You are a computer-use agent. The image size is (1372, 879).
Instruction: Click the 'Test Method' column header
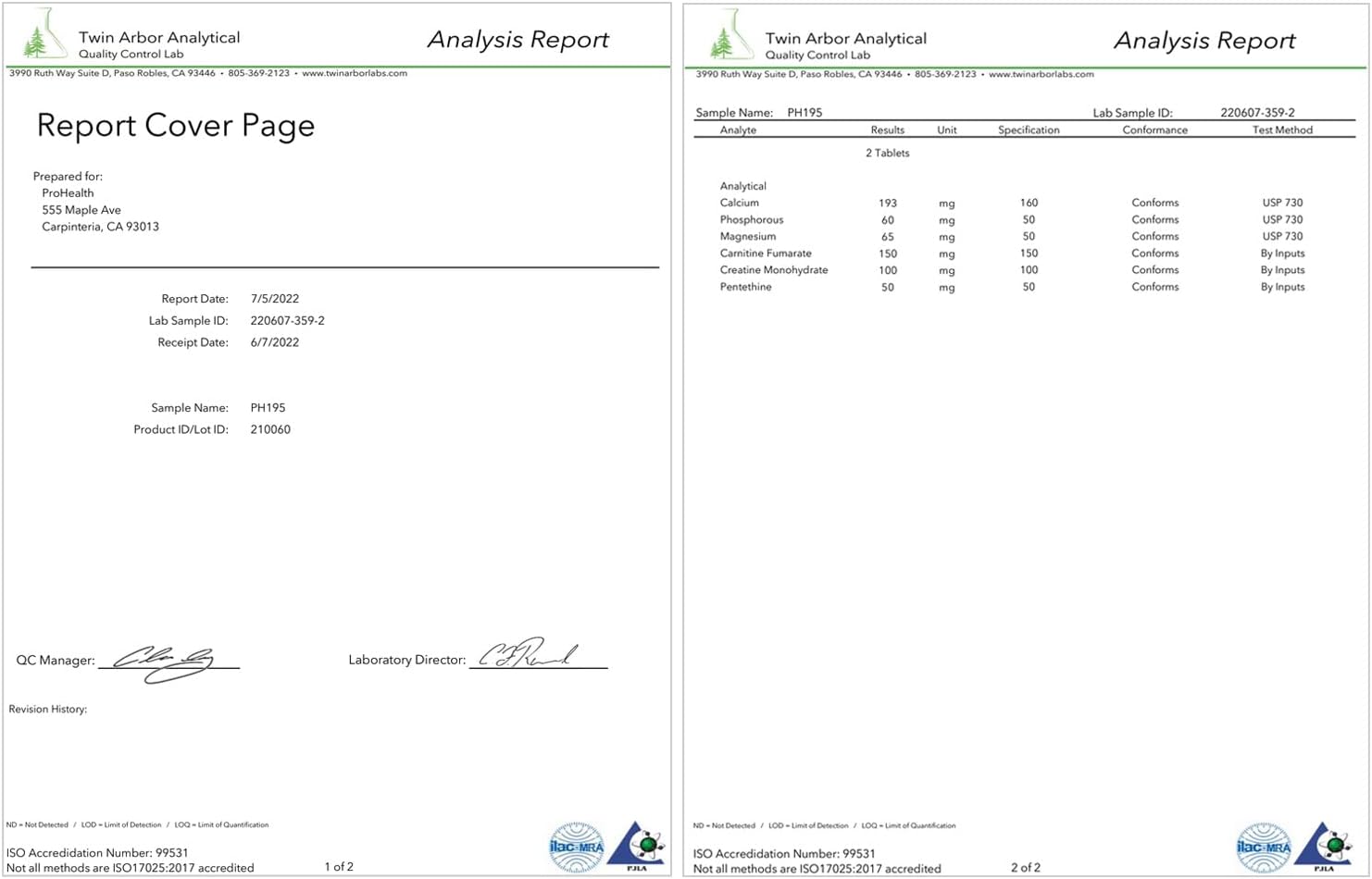click(1282, 130)
